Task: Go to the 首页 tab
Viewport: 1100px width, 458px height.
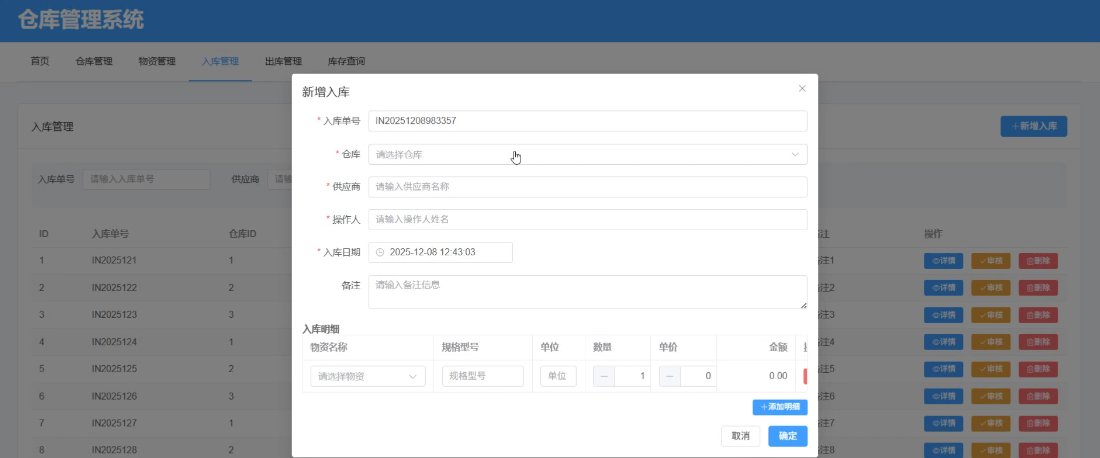Action: (x=40, y=61)
